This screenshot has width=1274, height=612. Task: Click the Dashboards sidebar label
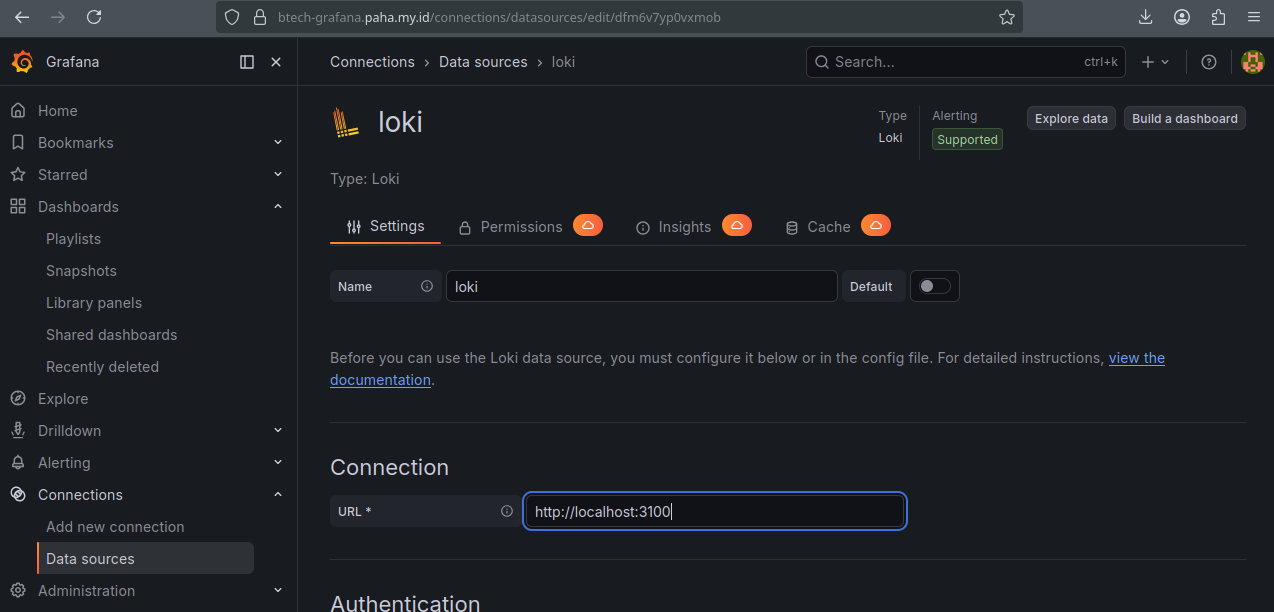click(78, 207)
